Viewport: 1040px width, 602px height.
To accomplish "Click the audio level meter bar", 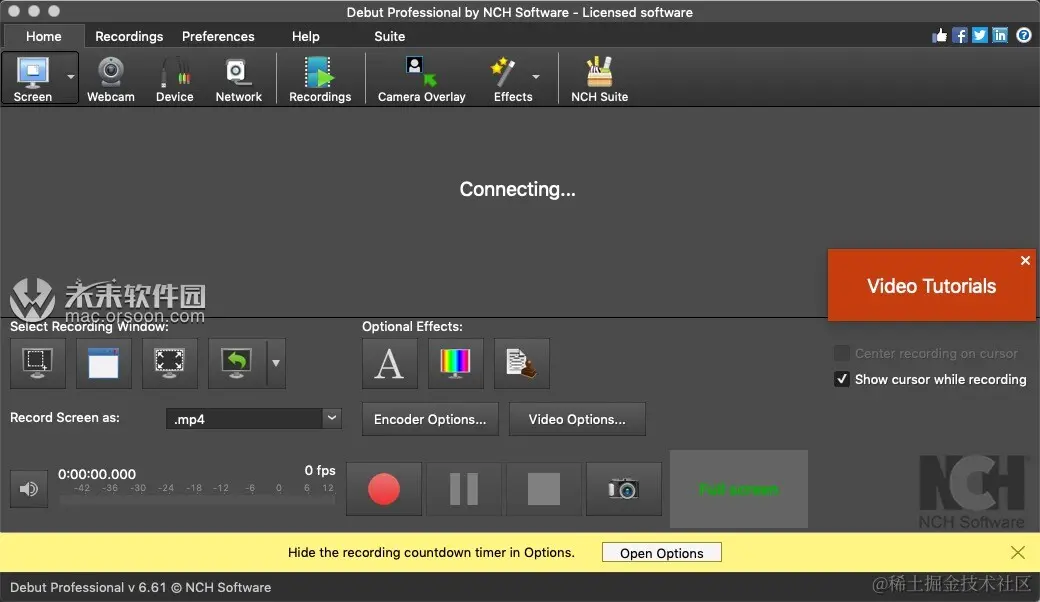I will pyautogui.click(x=197, y=501).
